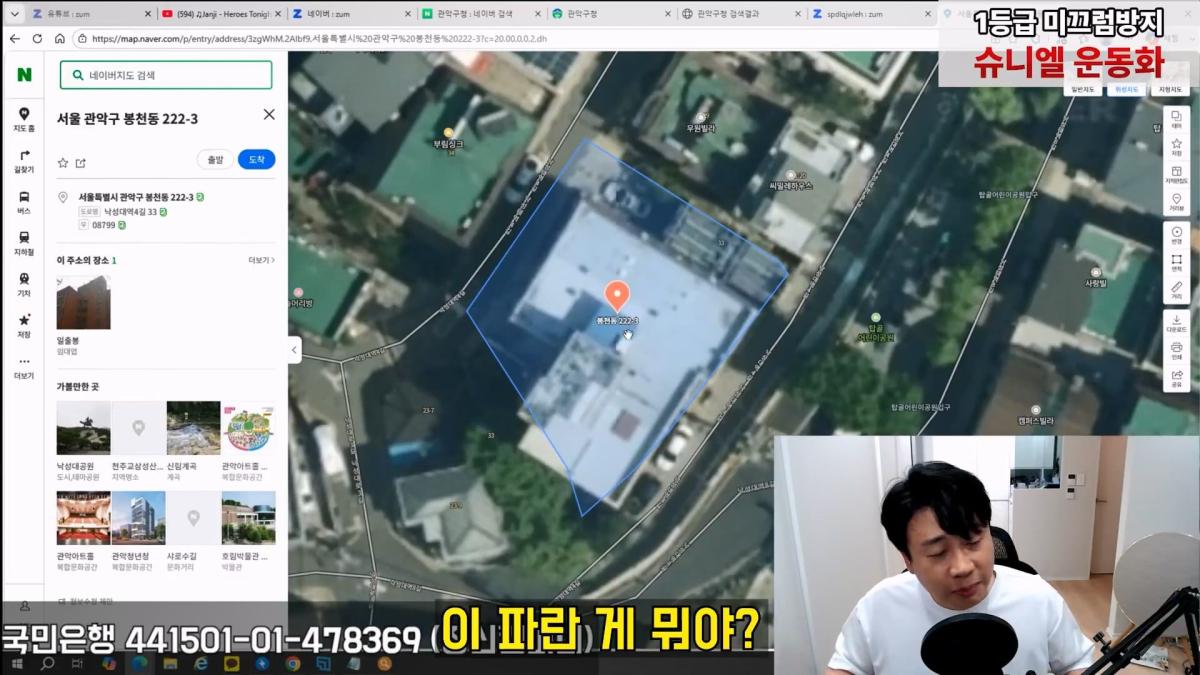Screen dimensions: 1200x675
Task: Open KakaoTalk from the Windows taskbar
Action: tap(231, 662)
